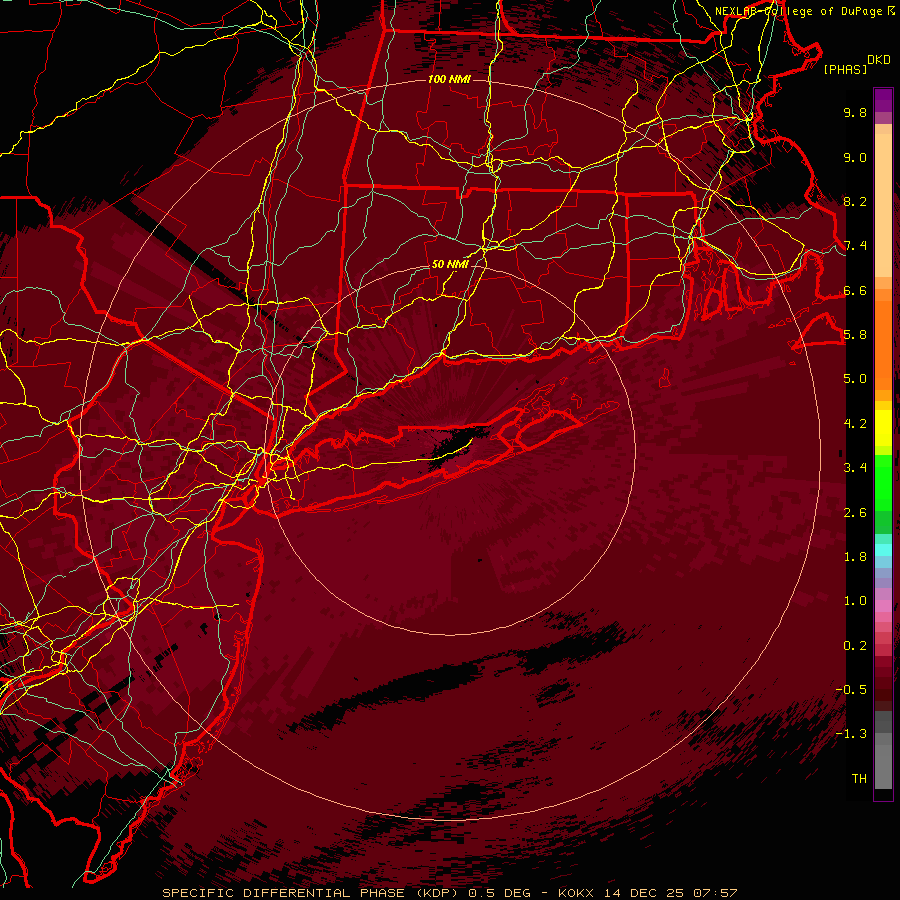The image size is (900, 900).
Task: Click the 8.2 colorbar value
Action: [x=855, y=201]
